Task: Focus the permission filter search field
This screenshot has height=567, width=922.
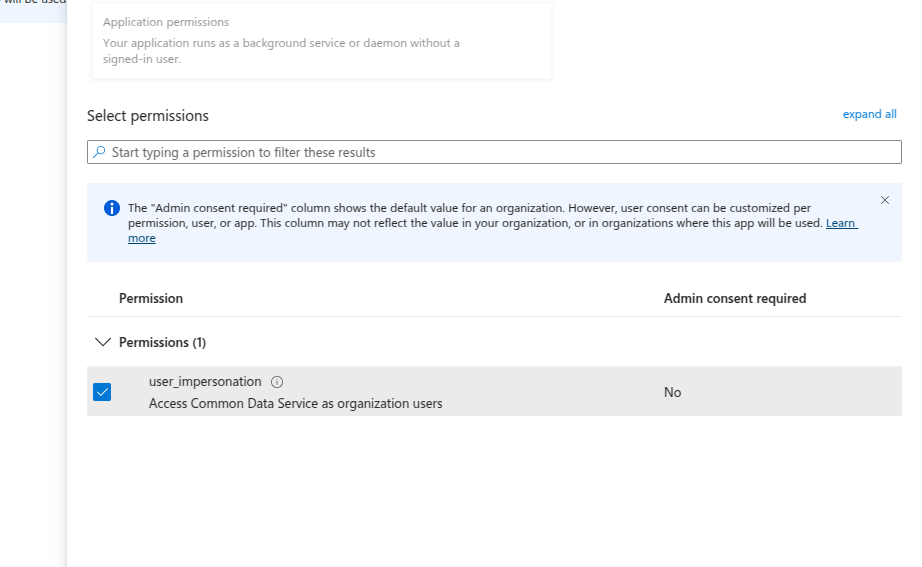Action: coord(494,152)
